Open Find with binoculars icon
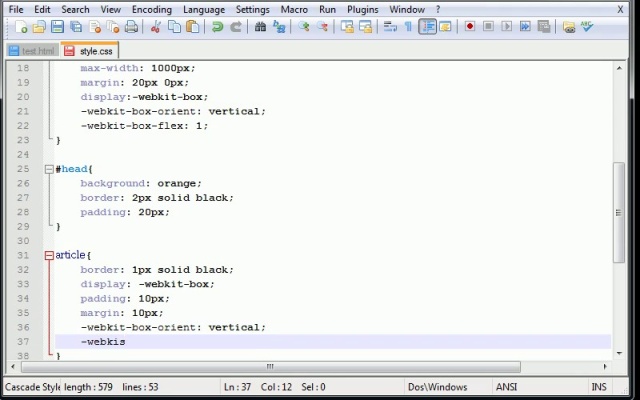Screen dimensions: 640x400 [x=260, y=27]
